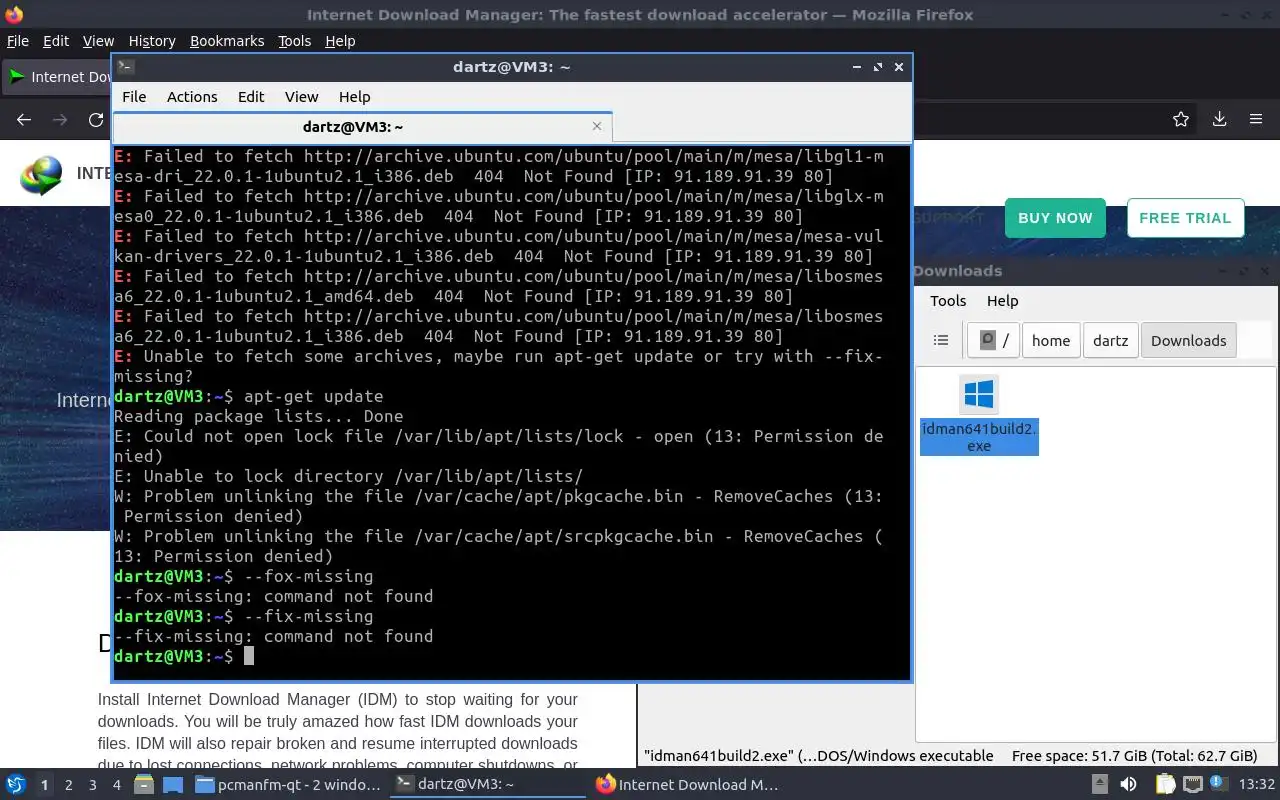Go to dartz folder in path bar
Viewport: 1280px width, 800px height.
click(x=1110, y=340)
